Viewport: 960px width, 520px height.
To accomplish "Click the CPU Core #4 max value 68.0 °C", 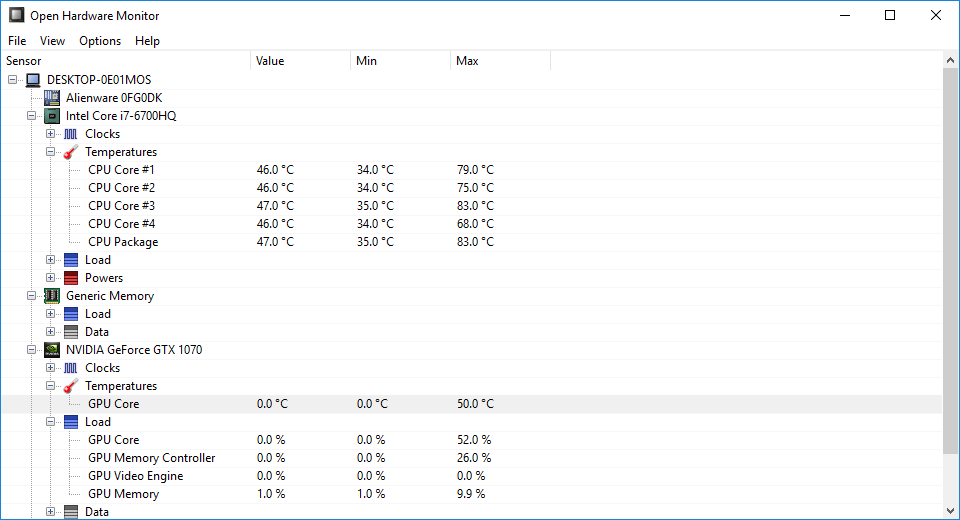I will [x=475, y=224].
